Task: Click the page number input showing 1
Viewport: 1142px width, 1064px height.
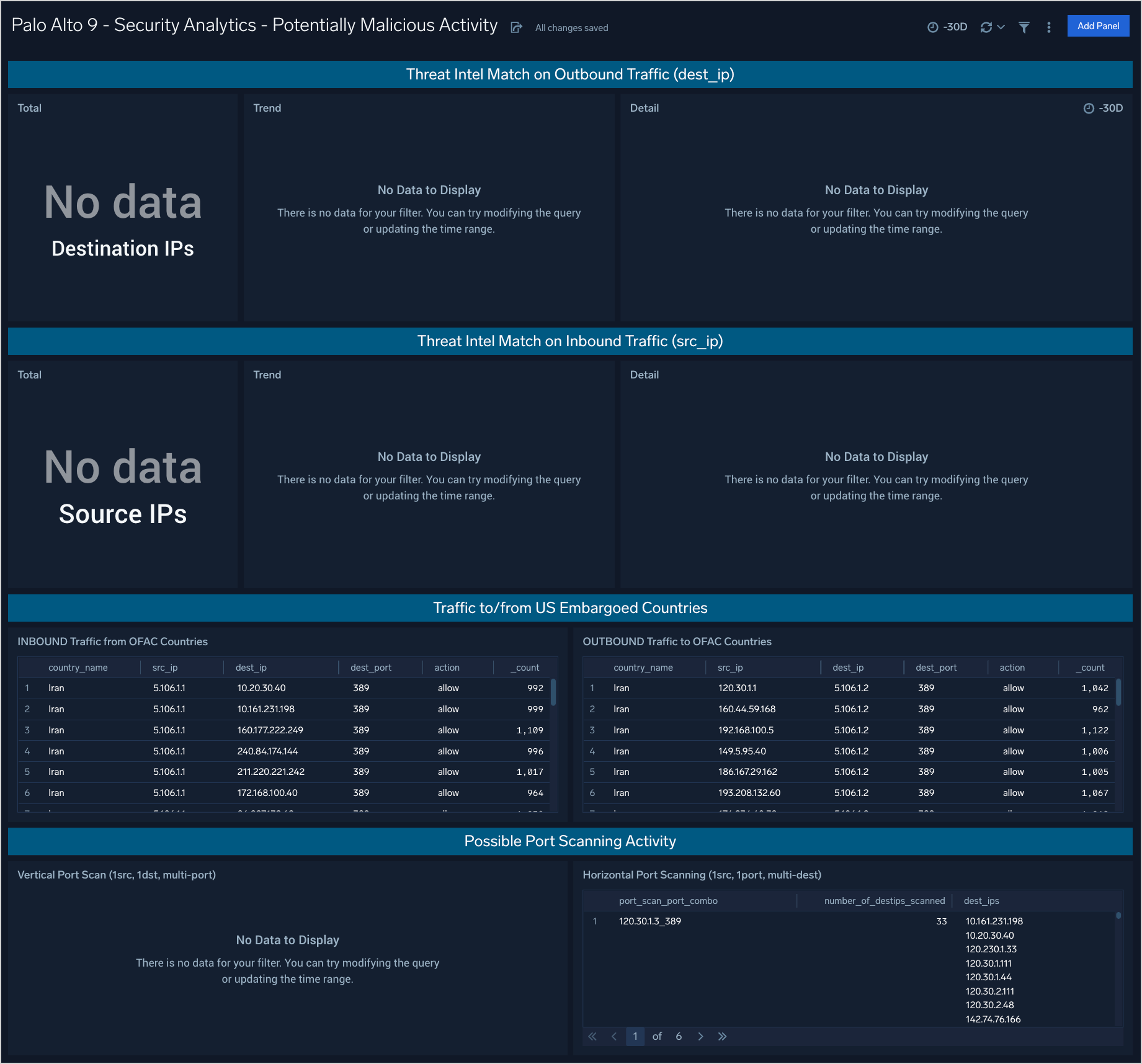Action: tap(635, 1036)
